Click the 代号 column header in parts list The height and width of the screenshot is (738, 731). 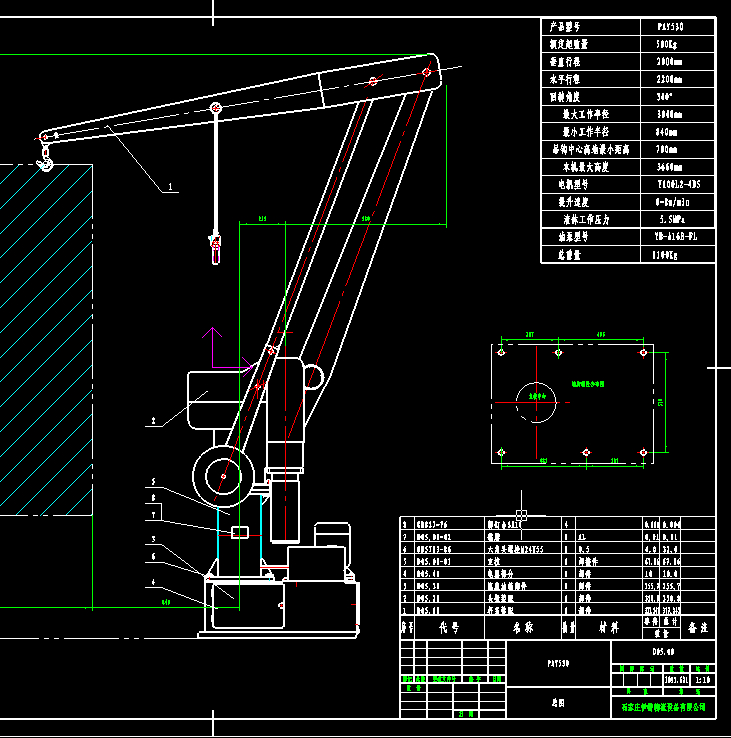click(449, 627)
